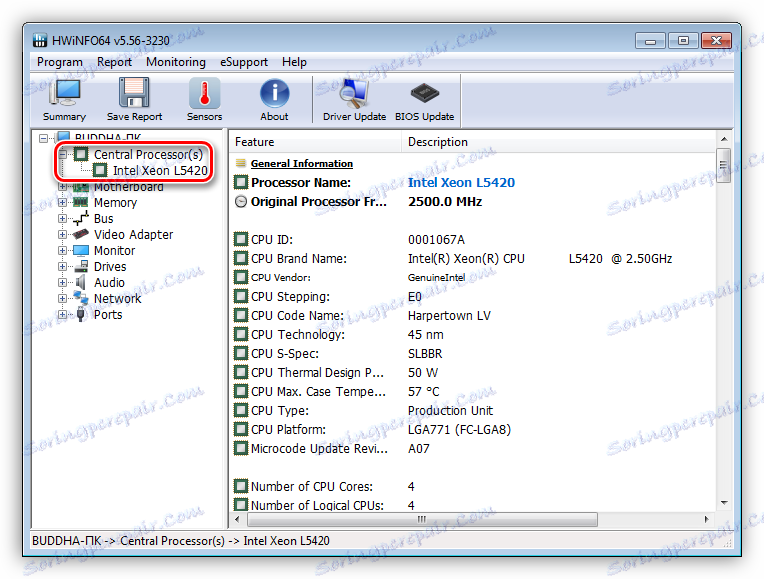
Task: Click the Feature column header
Action: click(315, 142)
